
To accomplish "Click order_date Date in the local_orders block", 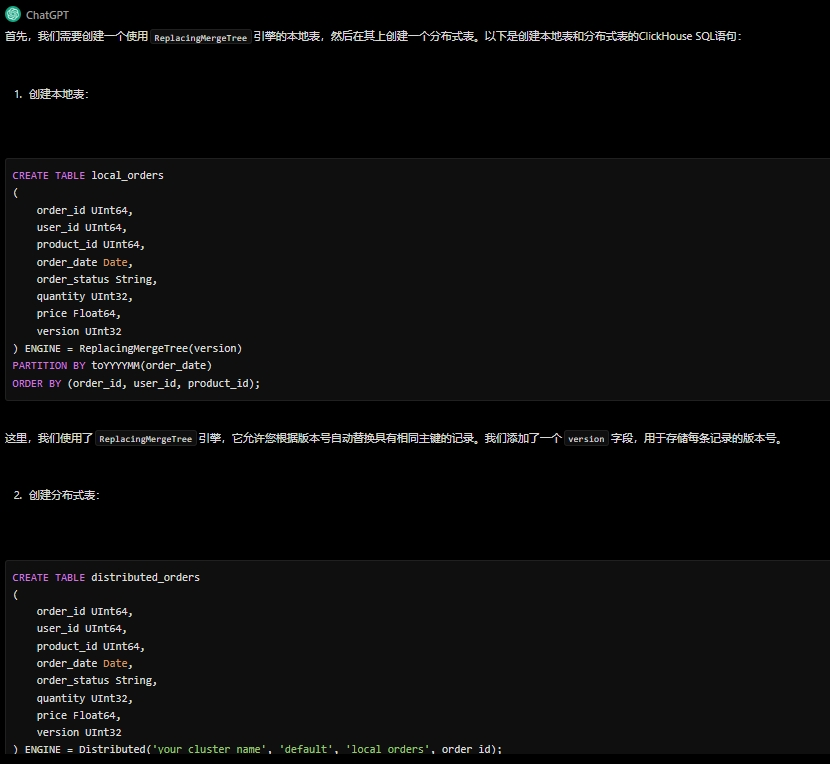I will point(85,262).
